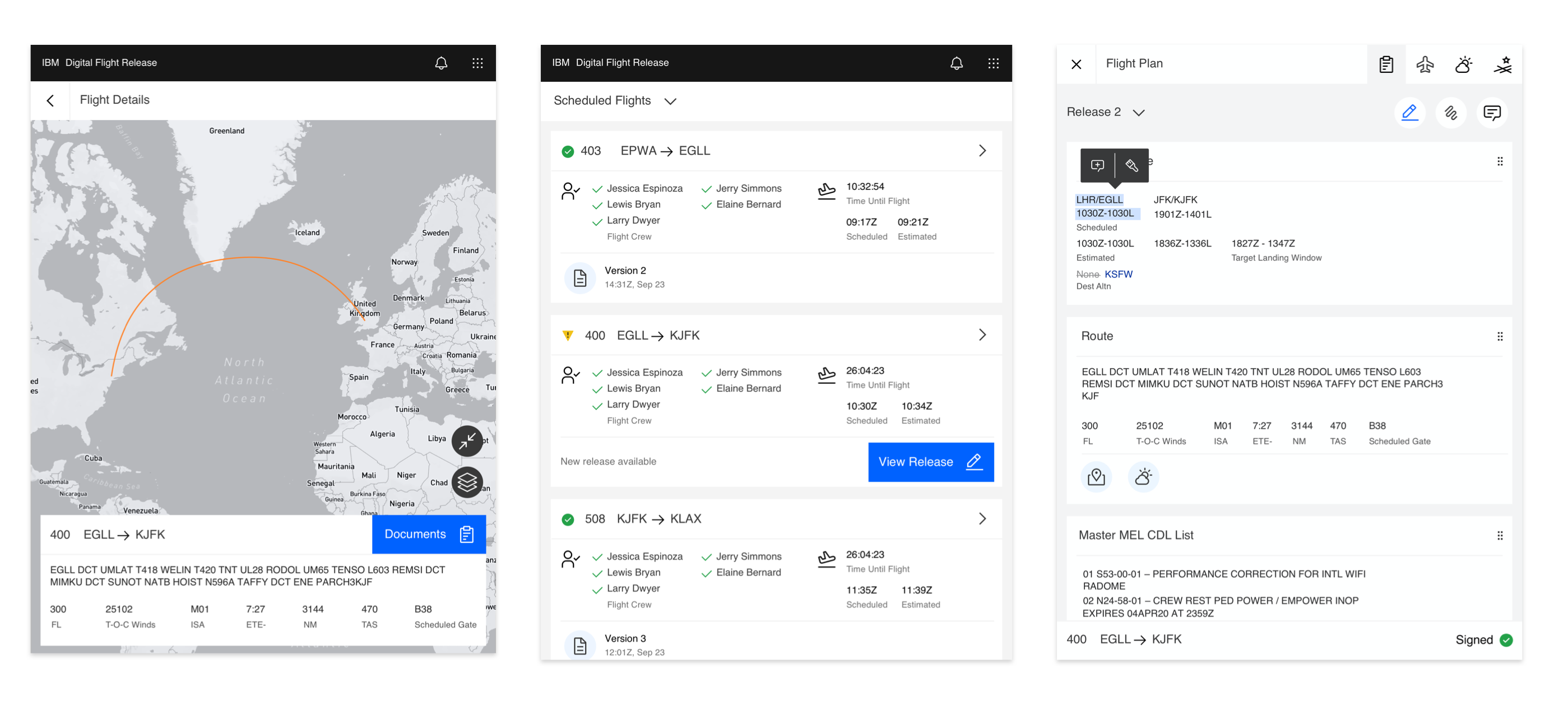
Task: Open Documents for flight 400
Action: pos(429,534)
